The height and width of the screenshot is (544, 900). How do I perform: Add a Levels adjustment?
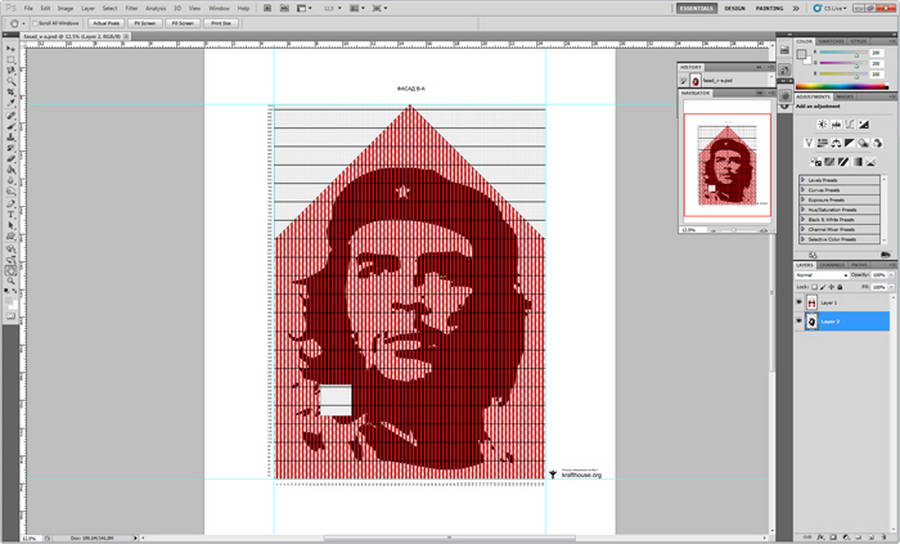click(836, 125)
